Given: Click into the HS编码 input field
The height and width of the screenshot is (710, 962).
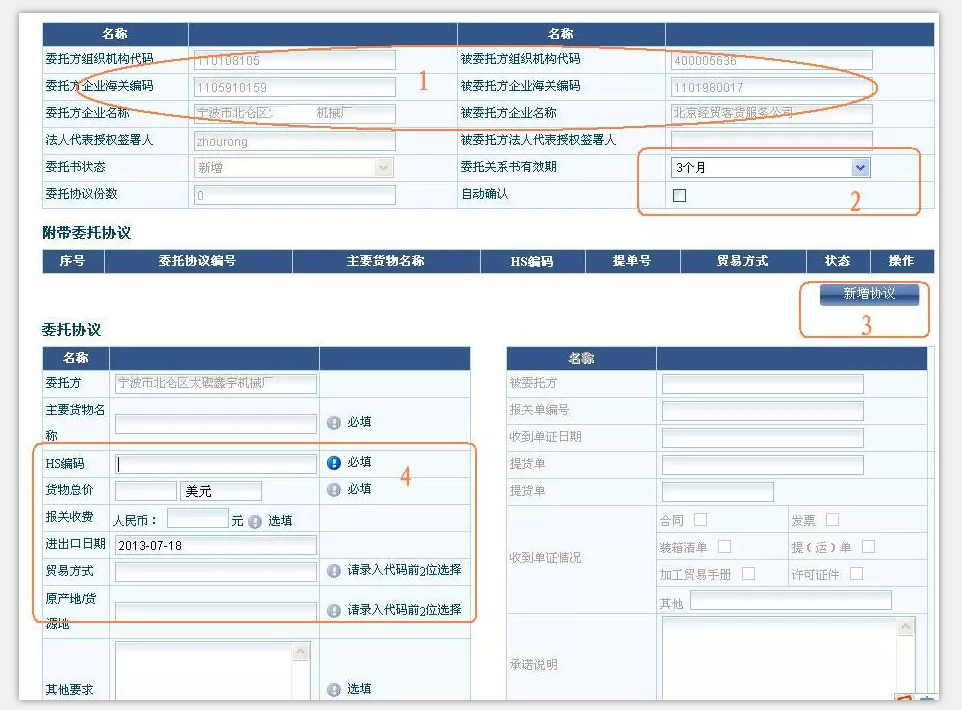Looking at the screenshot, I should click(216, 464).
